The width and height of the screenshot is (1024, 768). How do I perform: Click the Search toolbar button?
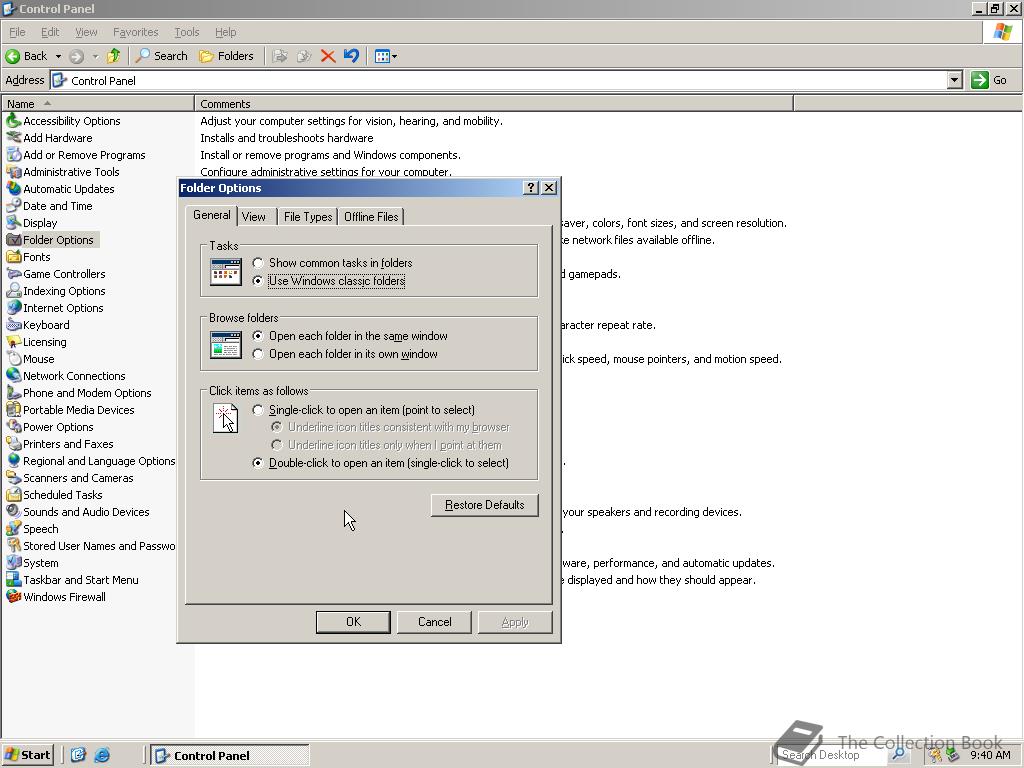(x=161, y=56)
